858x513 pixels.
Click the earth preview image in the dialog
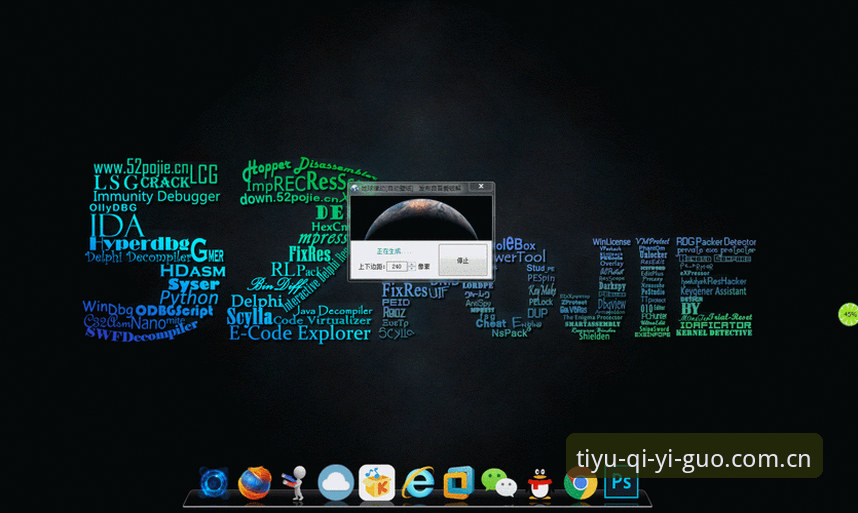pyautogui.click(x=421, y=218)
